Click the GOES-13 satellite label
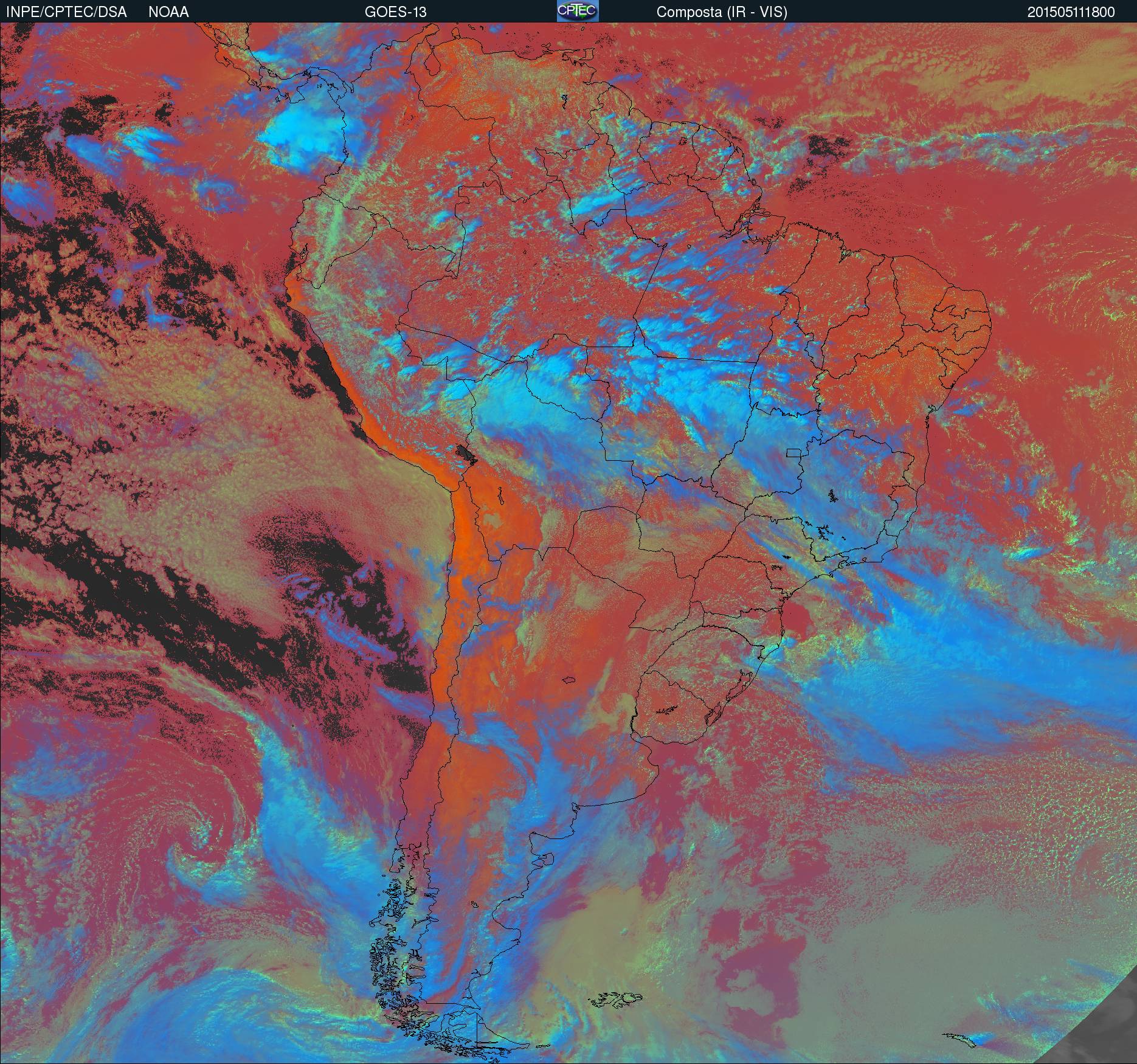Screen dimensions: 1137x1064 click(x=395, y=12)
